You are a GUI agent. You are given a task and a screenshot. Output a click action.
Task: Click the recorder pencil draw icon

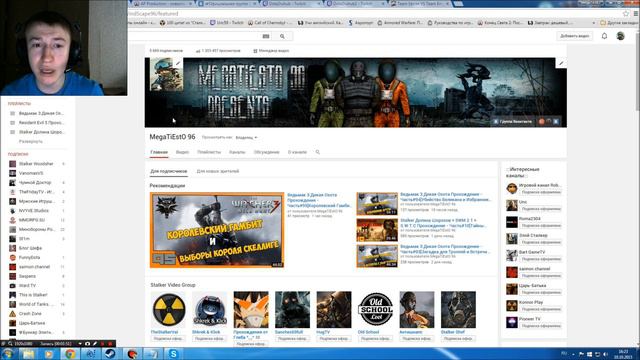point(95,344)
